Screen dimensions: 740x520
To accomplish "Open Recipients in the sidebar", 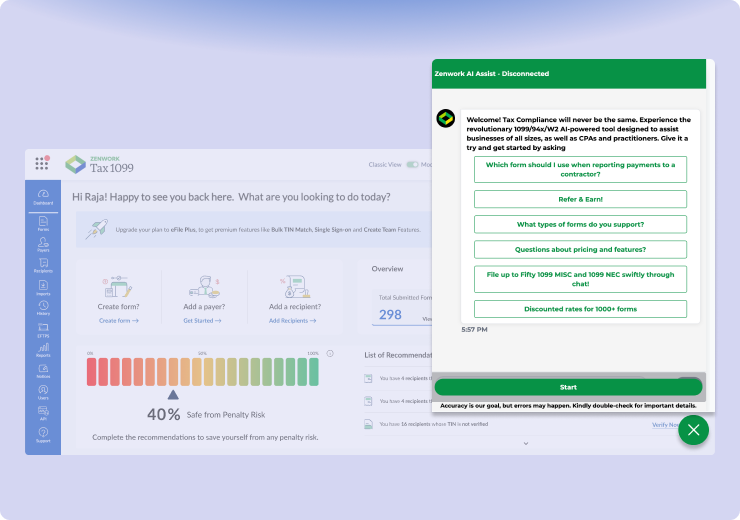I will [43, 266].
